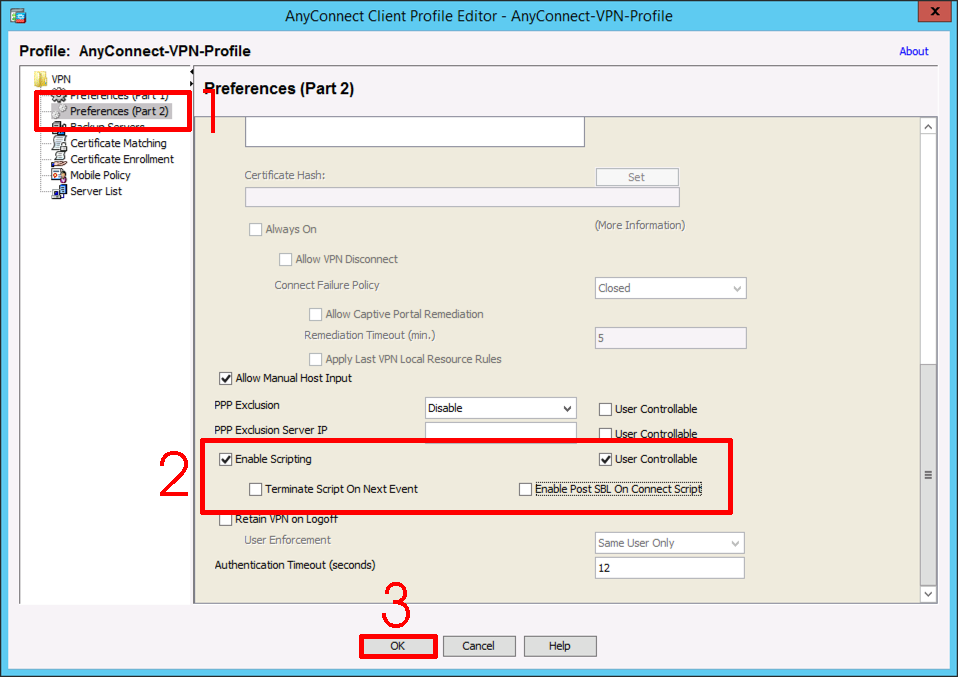Click the Authentication Timeout input field
Image resolution: width=958 pixels, height=677 pixels.
[670, 568]
